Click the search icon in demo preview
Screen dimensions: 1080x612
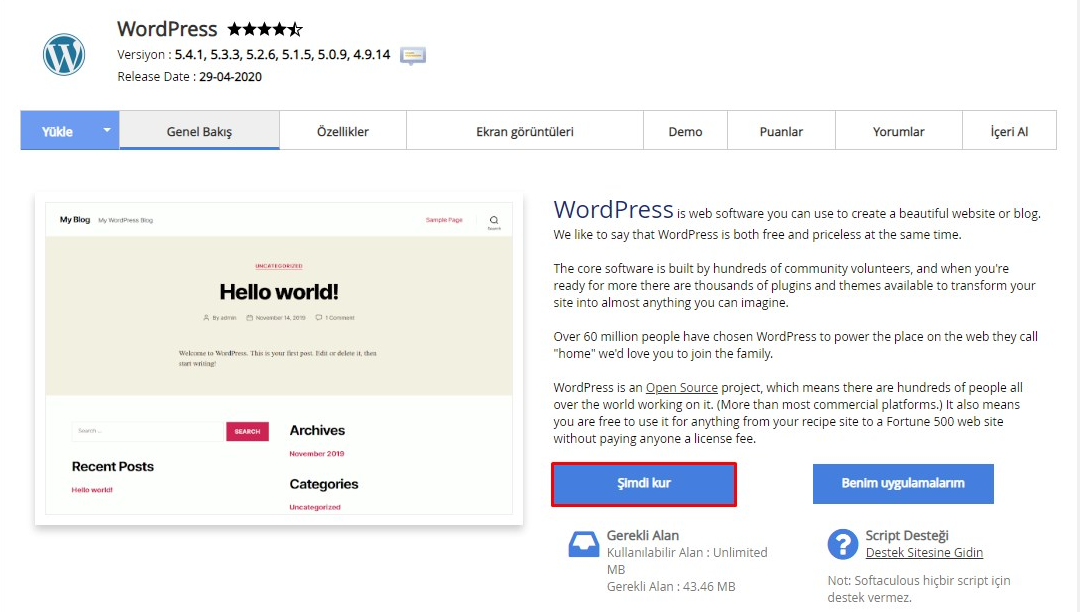[493, 221]
